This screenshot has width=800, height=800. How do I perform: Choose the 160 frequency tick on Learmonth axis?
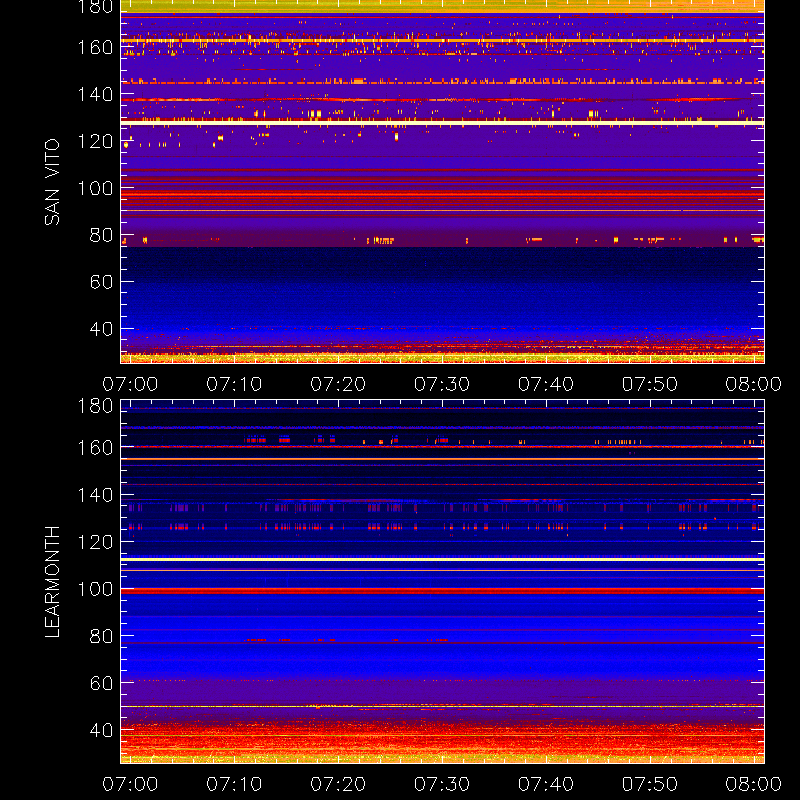point(95,448)
